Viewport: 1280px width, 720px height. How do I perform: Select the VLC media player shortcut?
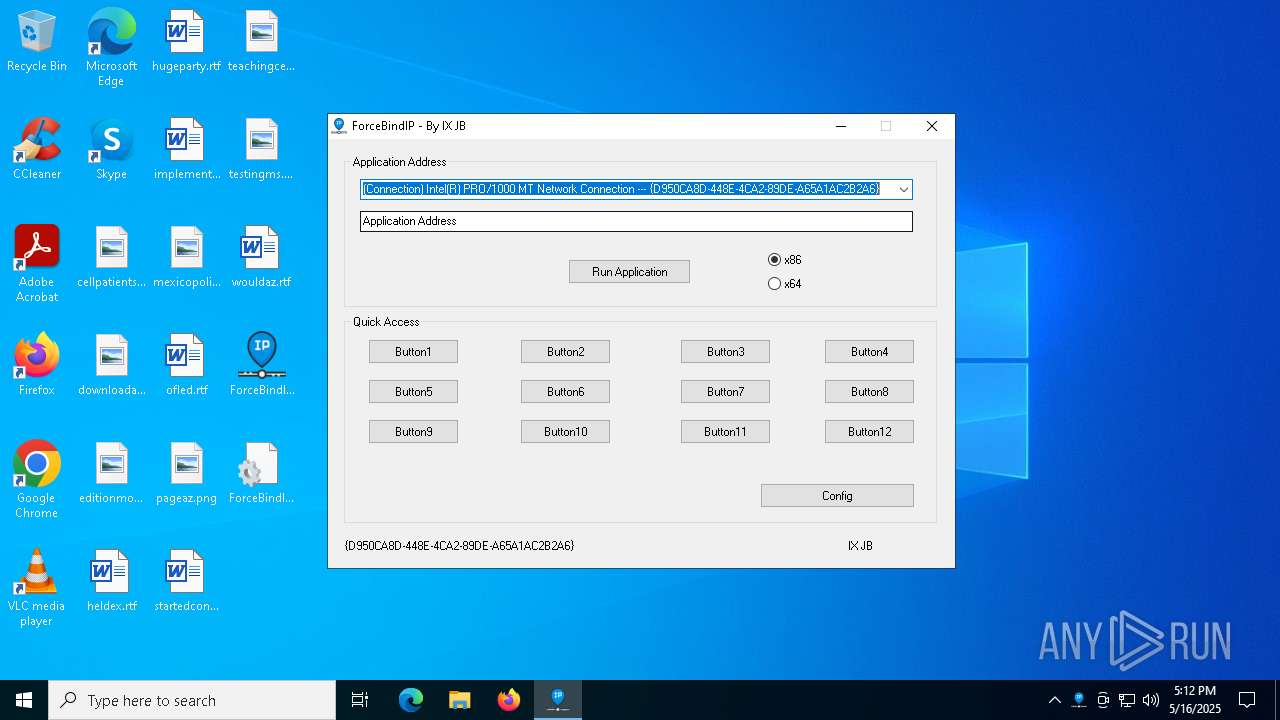37,588
